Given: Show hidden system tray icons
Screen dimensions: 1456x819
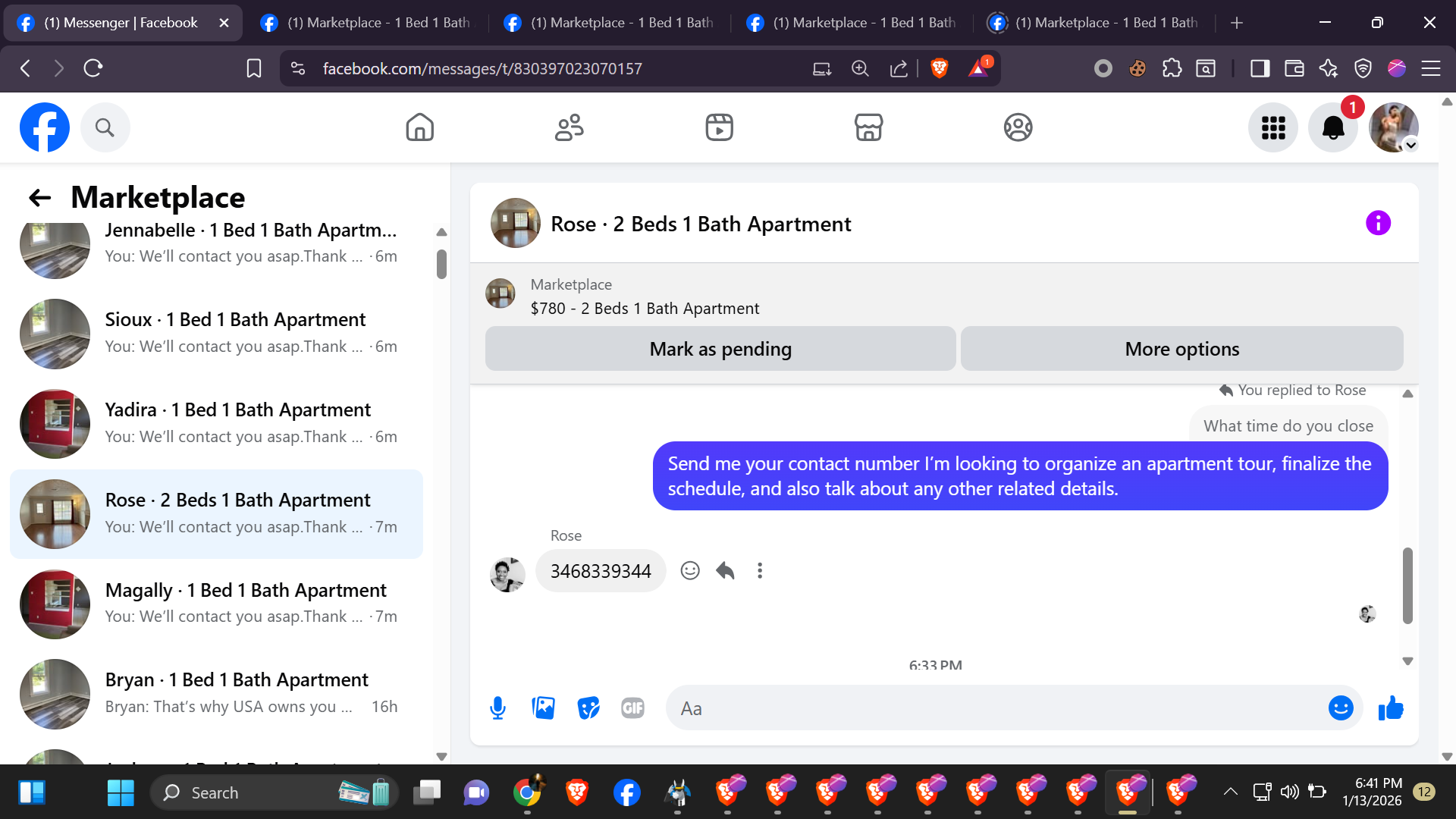Looking at the screenshot, I should click(x=1230, y=792).
